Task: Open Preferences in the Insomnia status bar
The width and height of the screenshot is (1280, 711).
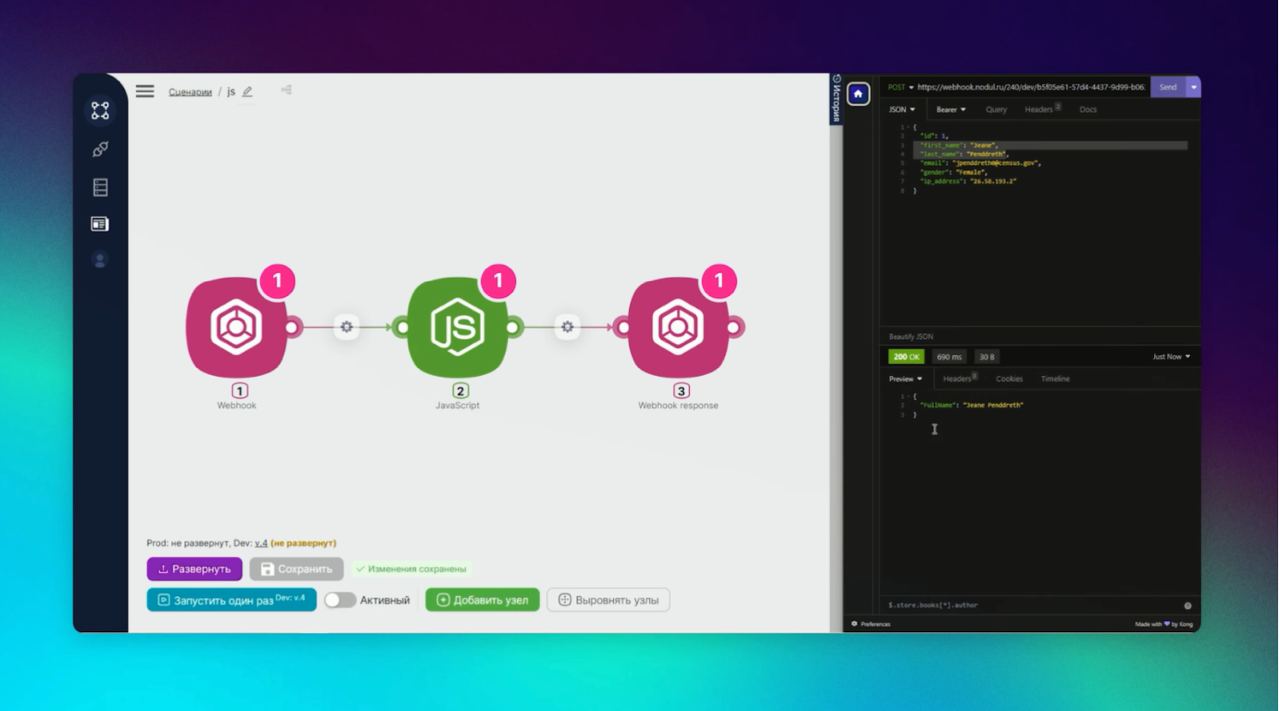Action: pyautogui.click(x=870, y=624)
